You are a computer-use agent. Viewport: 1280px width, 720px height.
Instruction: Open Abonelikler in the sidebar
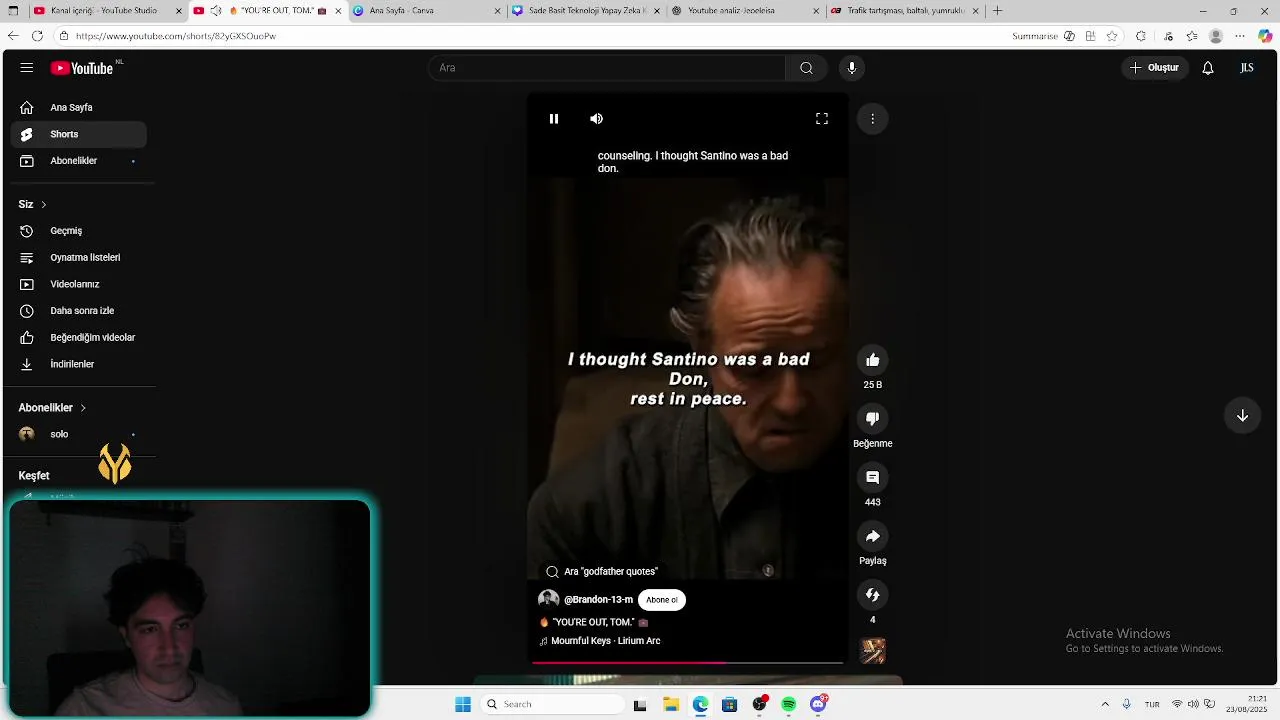[x=79, y=161]
